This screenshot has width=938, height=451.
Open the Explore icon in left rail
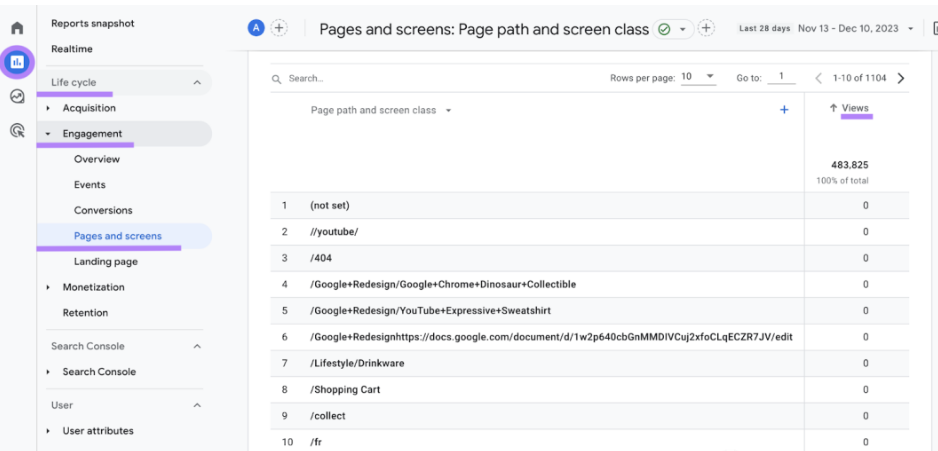(17, 96)
